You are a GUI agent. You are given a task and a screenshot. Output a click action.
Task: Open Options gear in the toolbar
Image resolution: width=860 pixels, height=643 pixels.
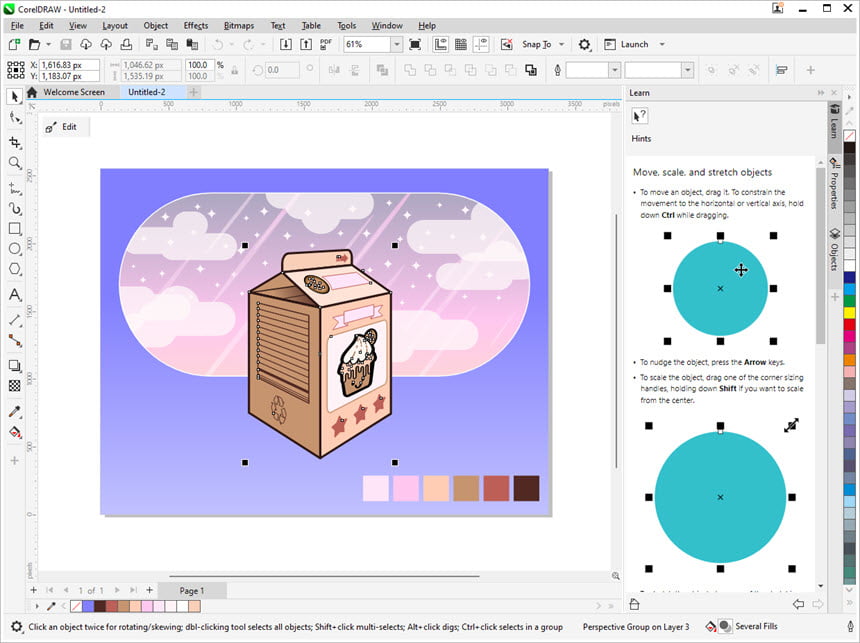coord(585,44)
